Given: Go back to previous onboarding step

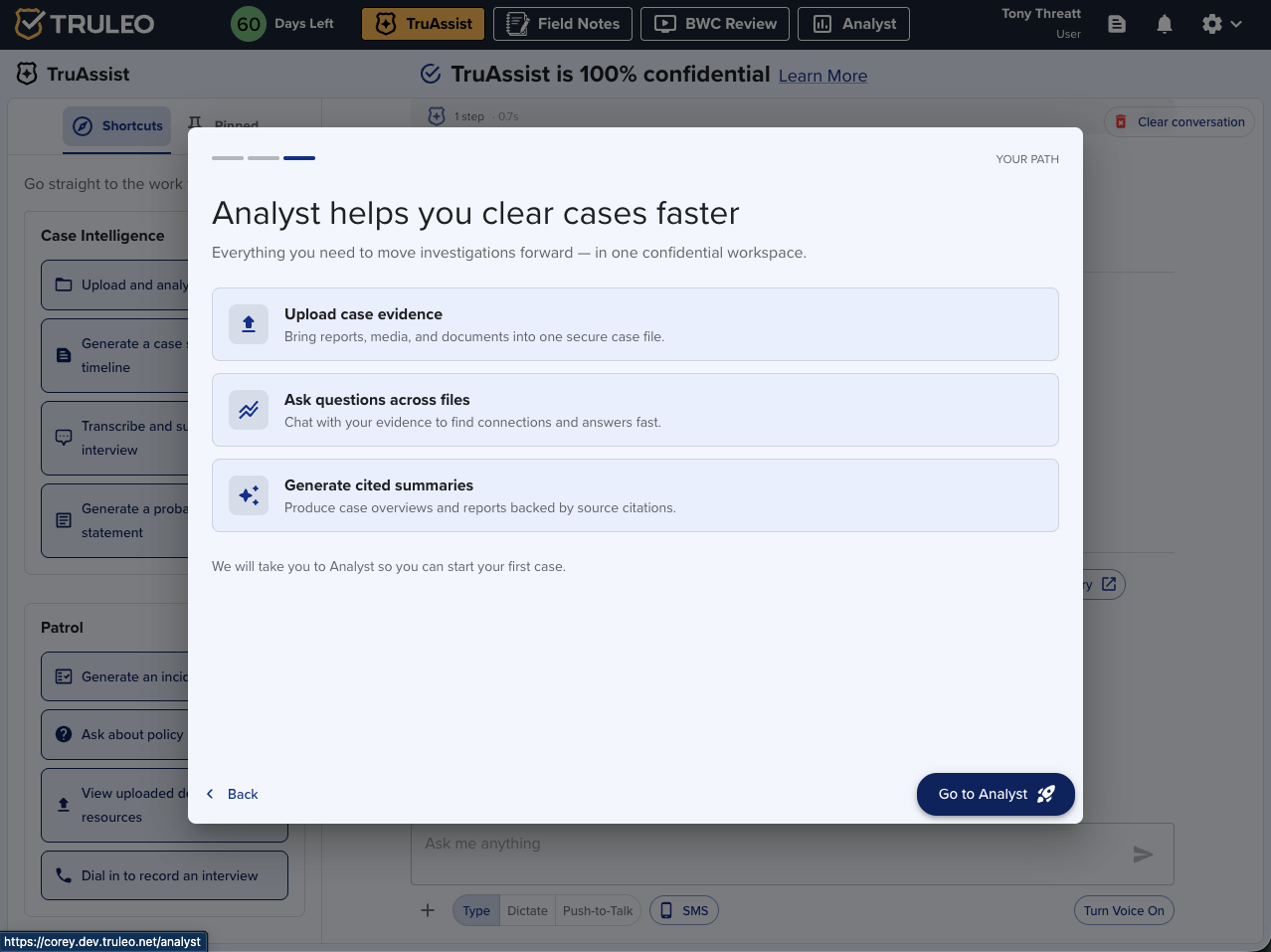Looking at the screenshot, I should click(232, 794).
